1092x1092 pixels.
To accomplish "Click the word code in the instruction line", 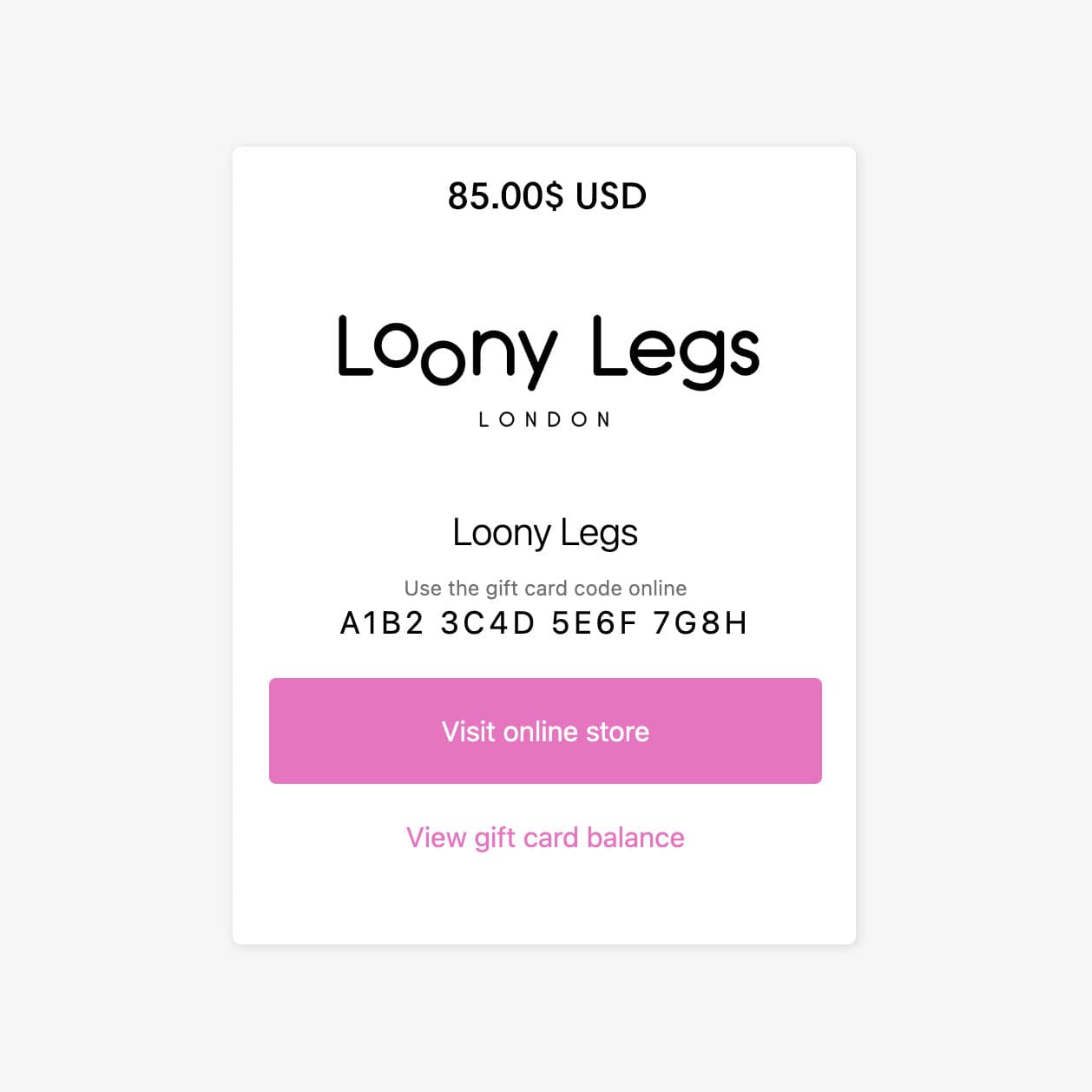I will pyautogui.click(x=598, y=589).
